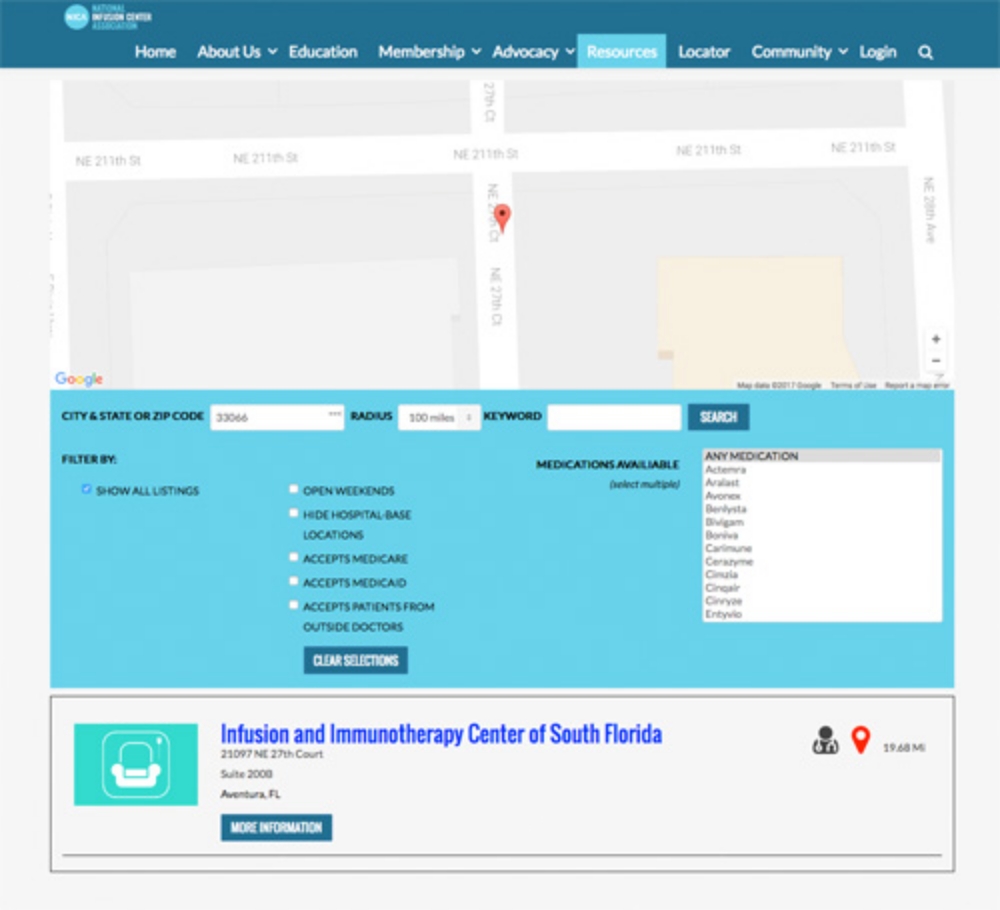Expand the Community menu chevron
The width and height of the screenshot is (1000, 910).
(842, 52)
